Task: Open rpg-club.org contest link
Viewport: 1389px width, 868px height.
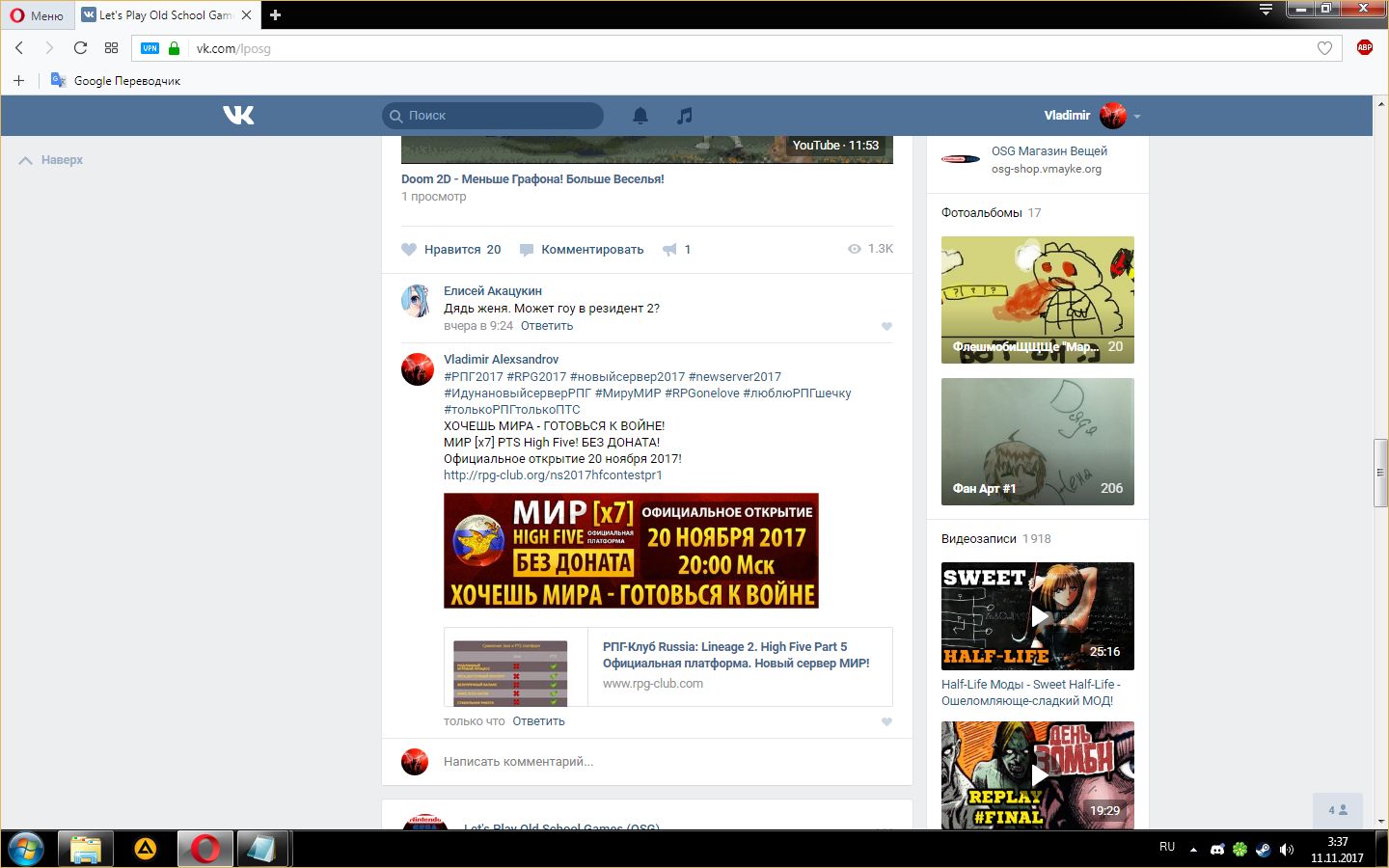Action: [553, 475]
